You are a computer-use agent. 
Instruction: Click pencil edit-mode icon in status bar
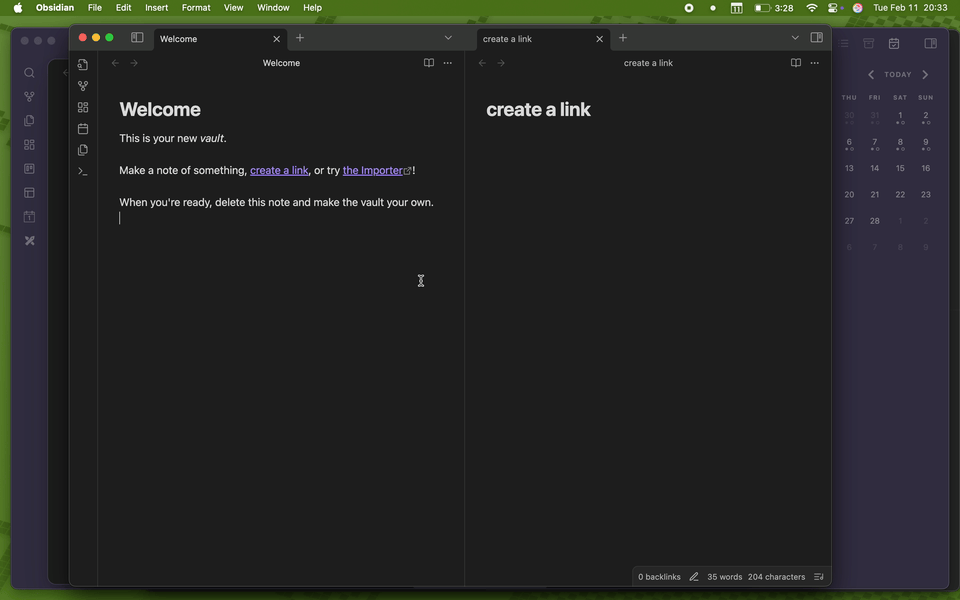694,577
